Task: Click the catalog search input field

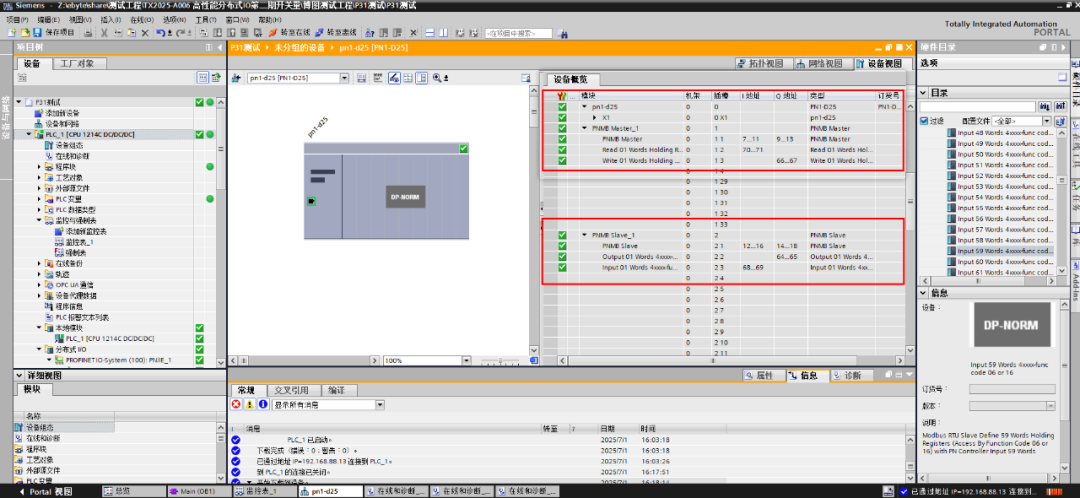Action: (x=977, y=107)
